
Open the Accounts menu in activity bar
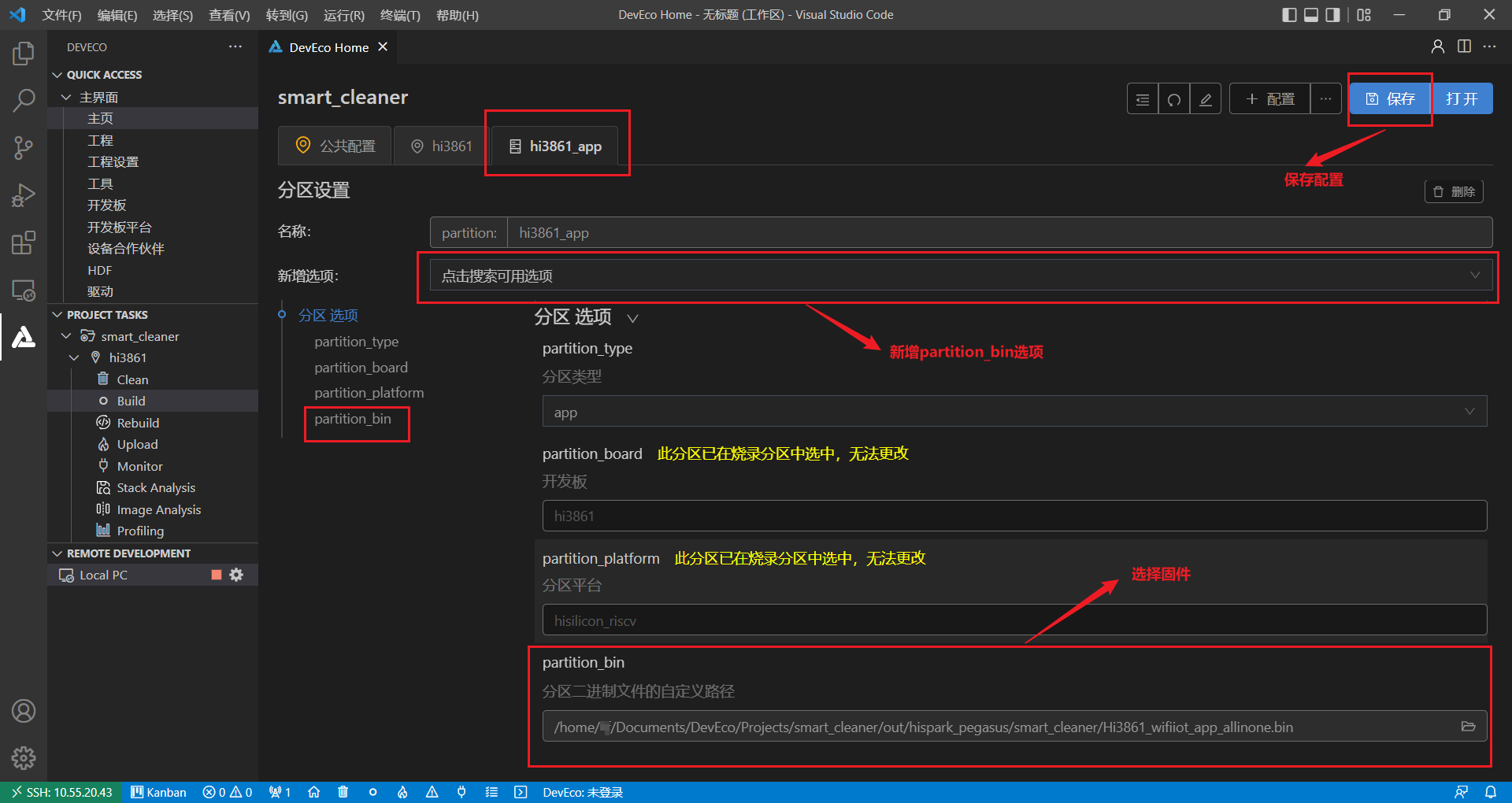pyautogui.click(x=24, y=711)
